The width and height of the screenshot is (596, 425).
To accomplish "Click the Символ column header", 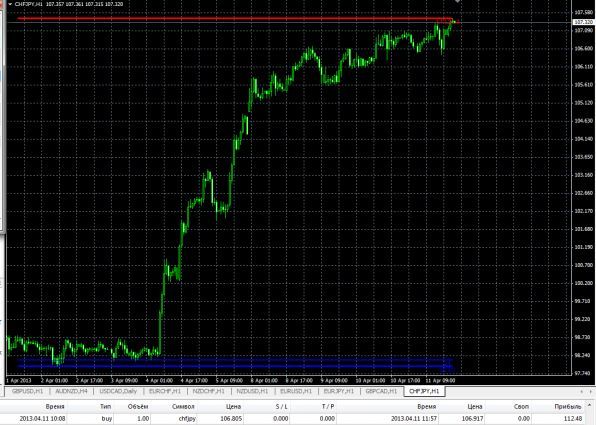I will 183,407.
